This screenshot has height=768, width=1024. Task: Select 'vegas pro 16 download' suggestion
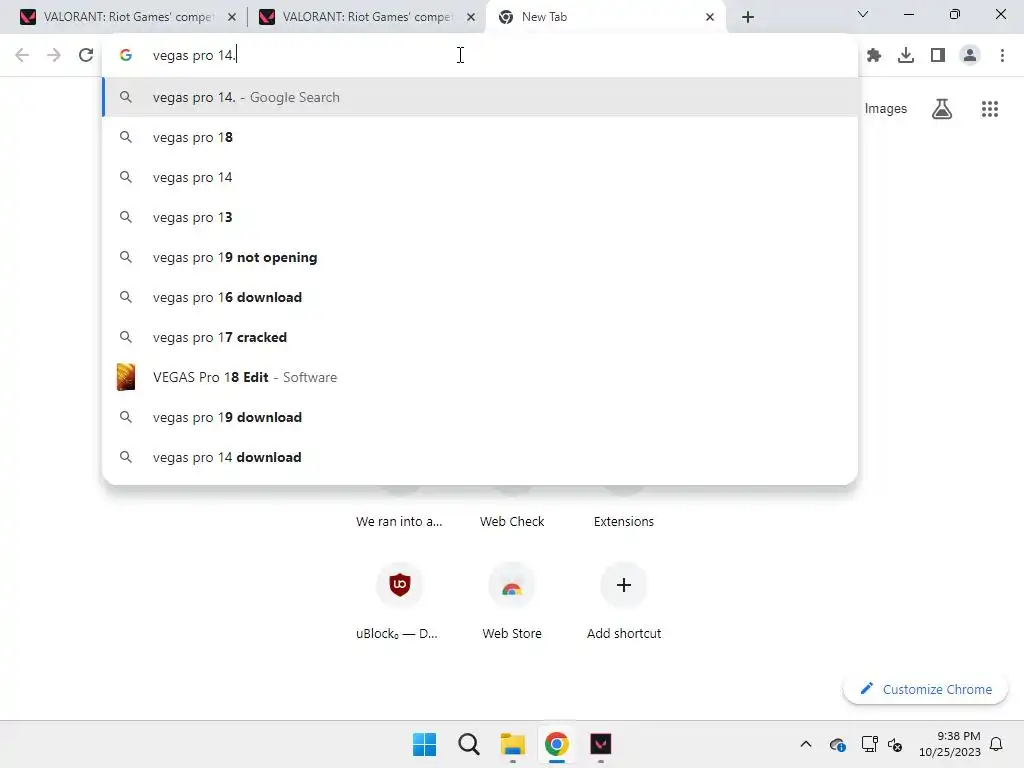(480, 297)
